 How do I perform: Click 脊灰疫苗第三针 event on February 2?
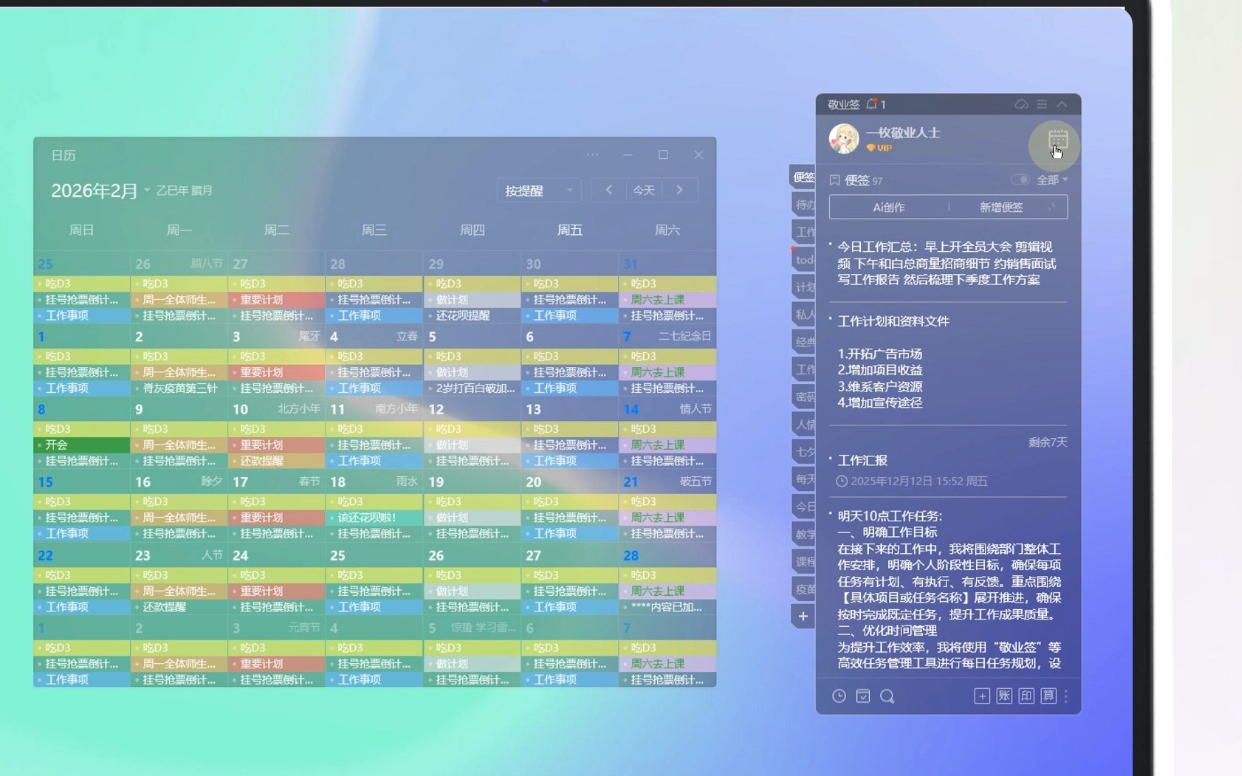coord(179,388)
